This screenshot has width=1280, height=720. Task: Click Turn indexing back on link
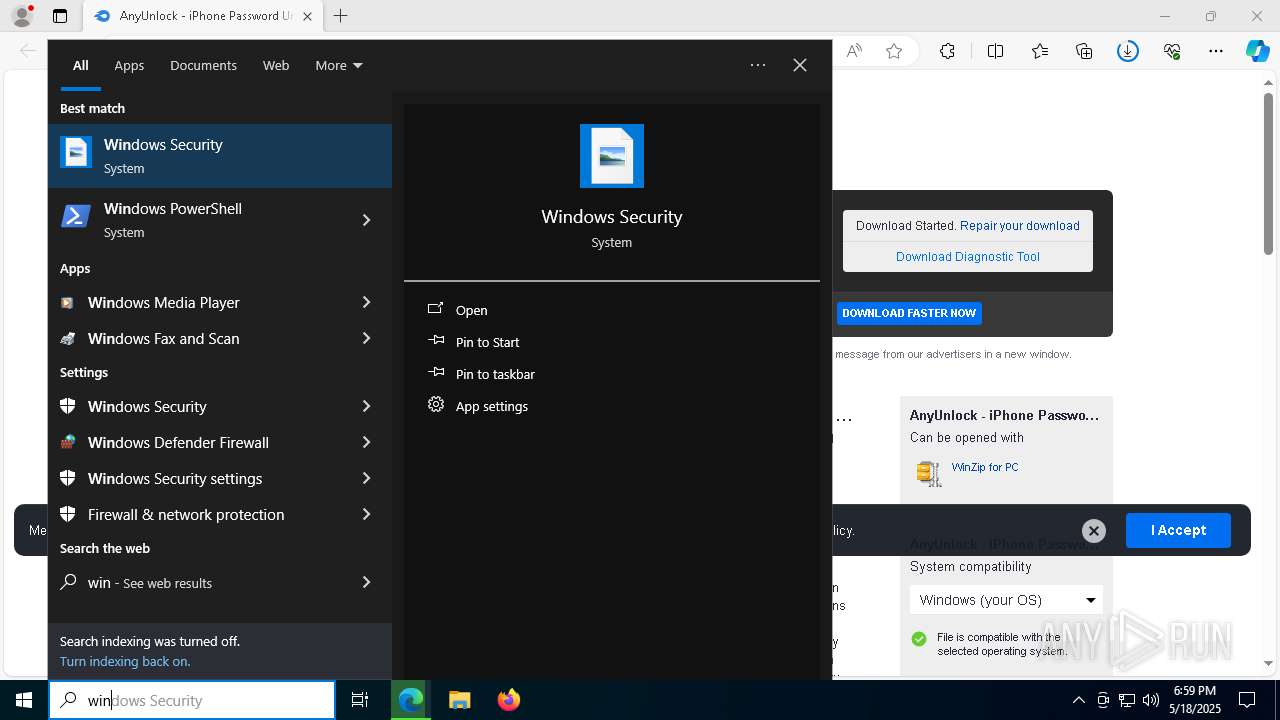click(125, 661)
